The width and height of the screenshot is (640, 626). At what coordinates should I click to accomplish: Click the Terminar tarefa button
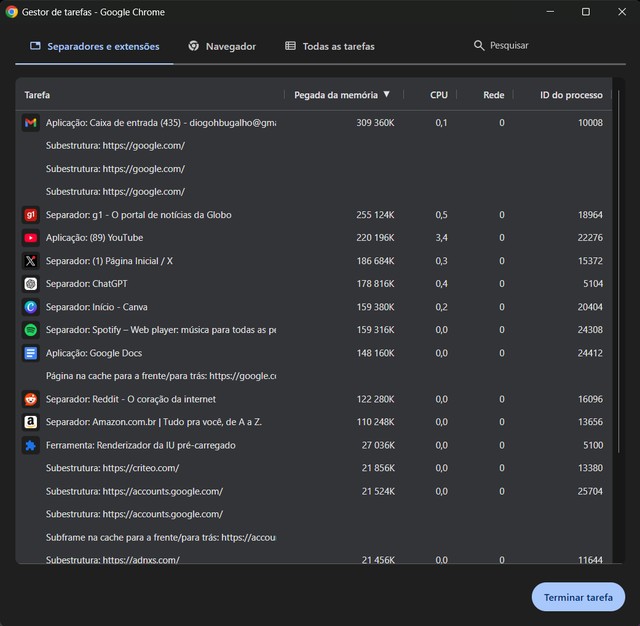click(x=578, y=597)
